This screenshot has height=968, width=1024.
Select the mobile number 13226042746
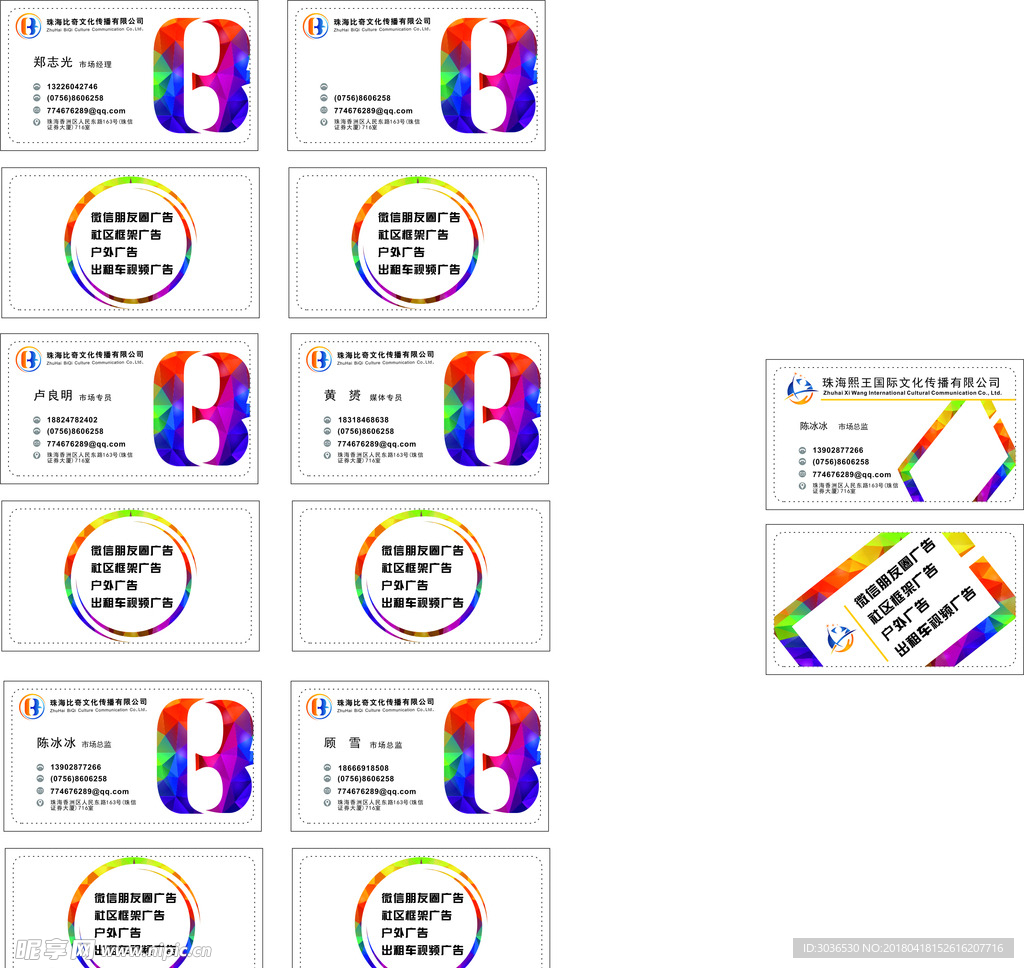[72, 86]
